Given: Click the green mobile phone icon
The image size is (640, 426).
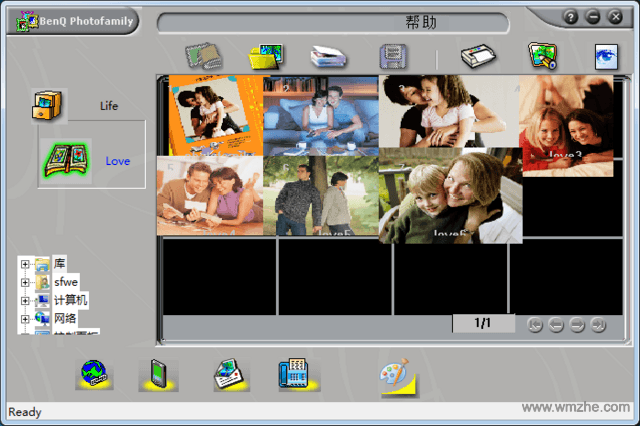Looking at the screenshot, I should [x=157, y=375].
